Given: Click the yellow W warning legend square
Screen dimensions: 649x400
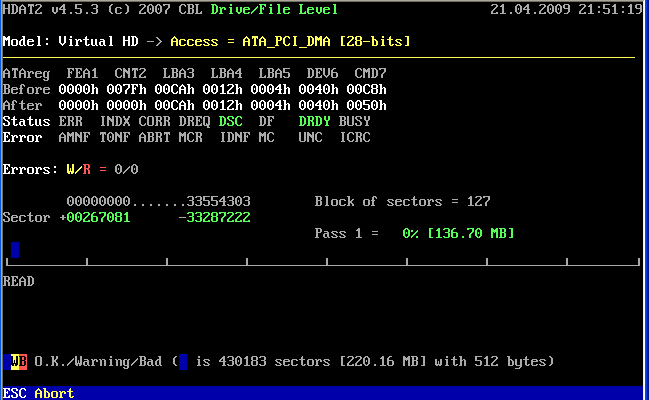Looking at the screenshot, I should pyautogui.click(x=15, y=361).
